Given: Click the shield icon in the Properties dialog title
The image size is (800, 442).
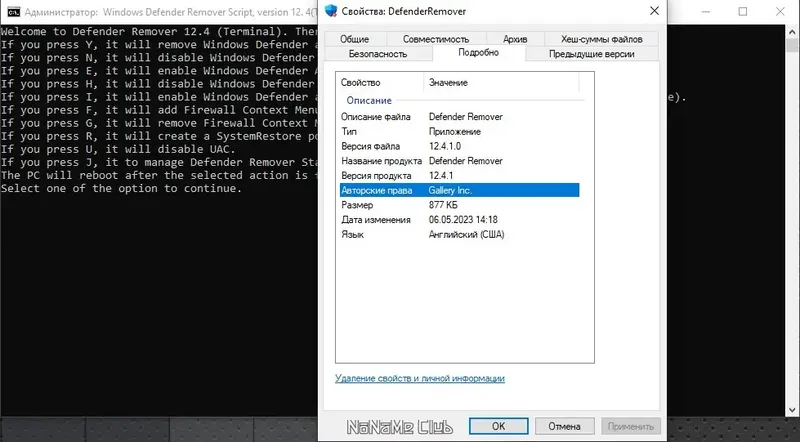Looking at the screenshot, I should [x=331, y=11].
